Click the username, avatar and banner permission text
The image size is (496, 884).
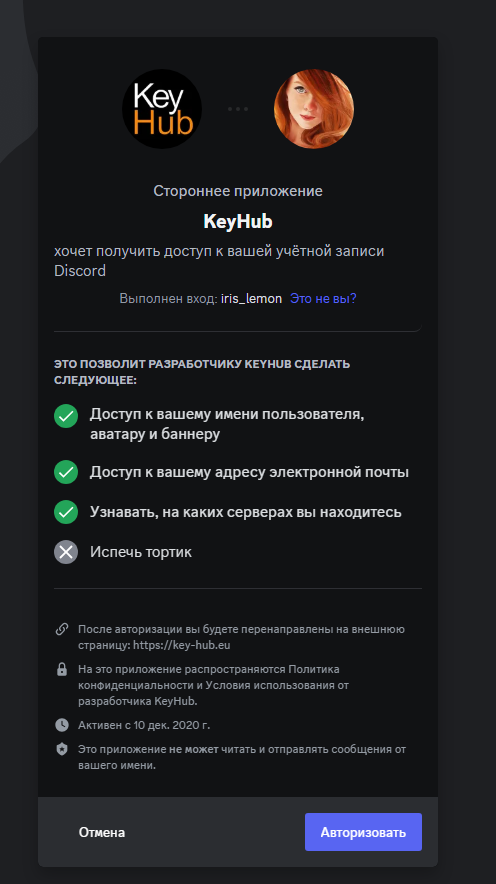click(x=227, y=424)
